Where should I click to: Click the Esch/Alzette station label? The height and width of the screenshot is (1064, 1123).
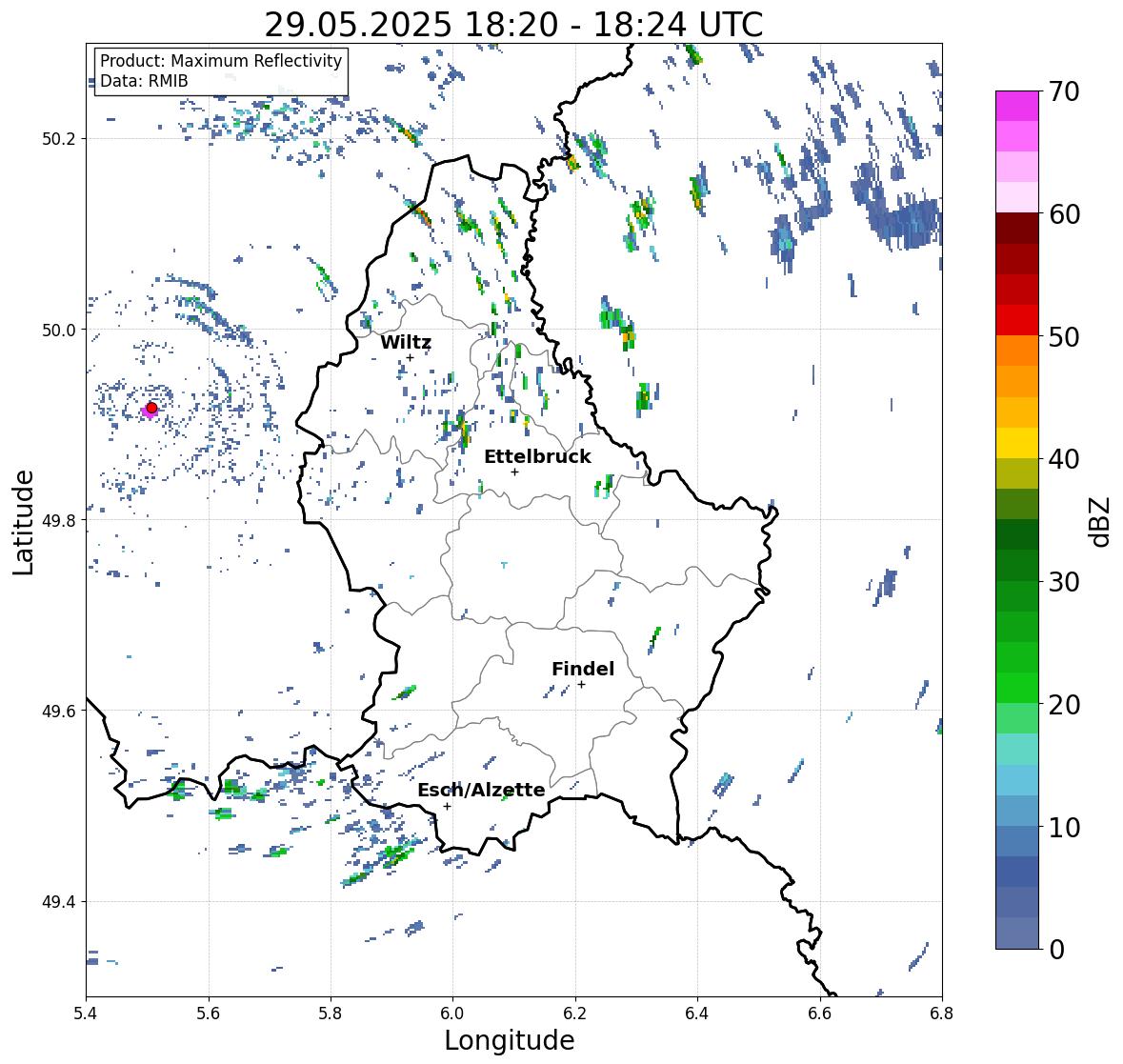[x=481, y=790]
